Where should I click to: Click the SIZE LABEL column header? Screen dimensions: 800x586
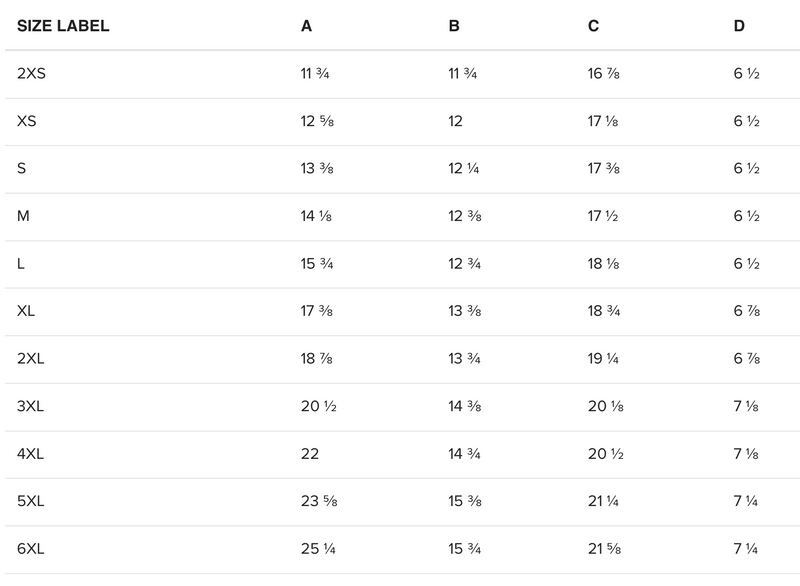coord(63,26)
